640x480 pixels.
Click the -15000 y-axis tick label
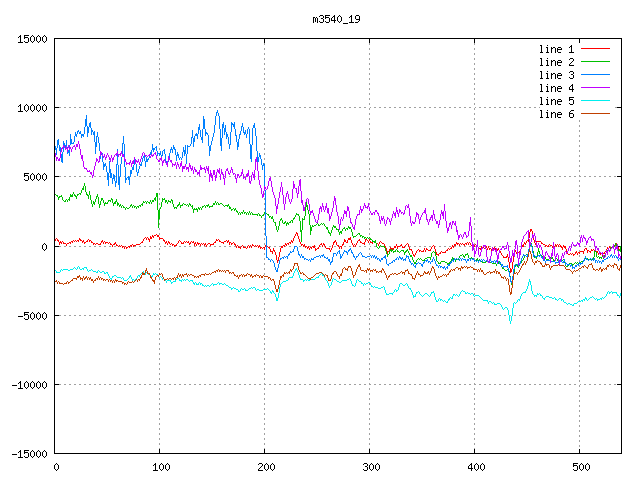[x=29, y=454]
